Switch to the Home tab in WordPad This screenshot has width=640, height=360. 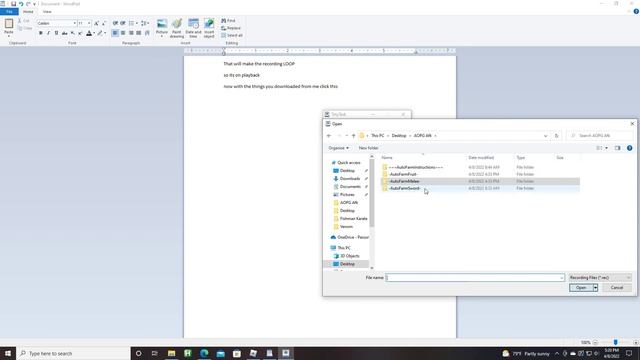pyautogui.click(x=28, y=11)
